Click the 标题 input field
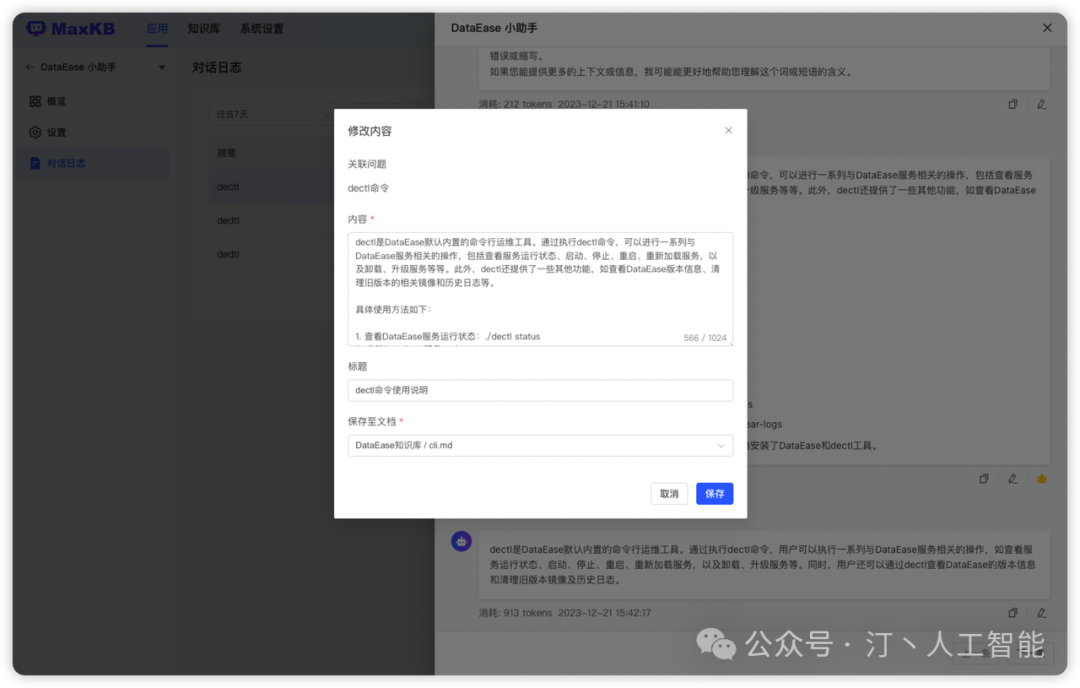 point(540,390)
